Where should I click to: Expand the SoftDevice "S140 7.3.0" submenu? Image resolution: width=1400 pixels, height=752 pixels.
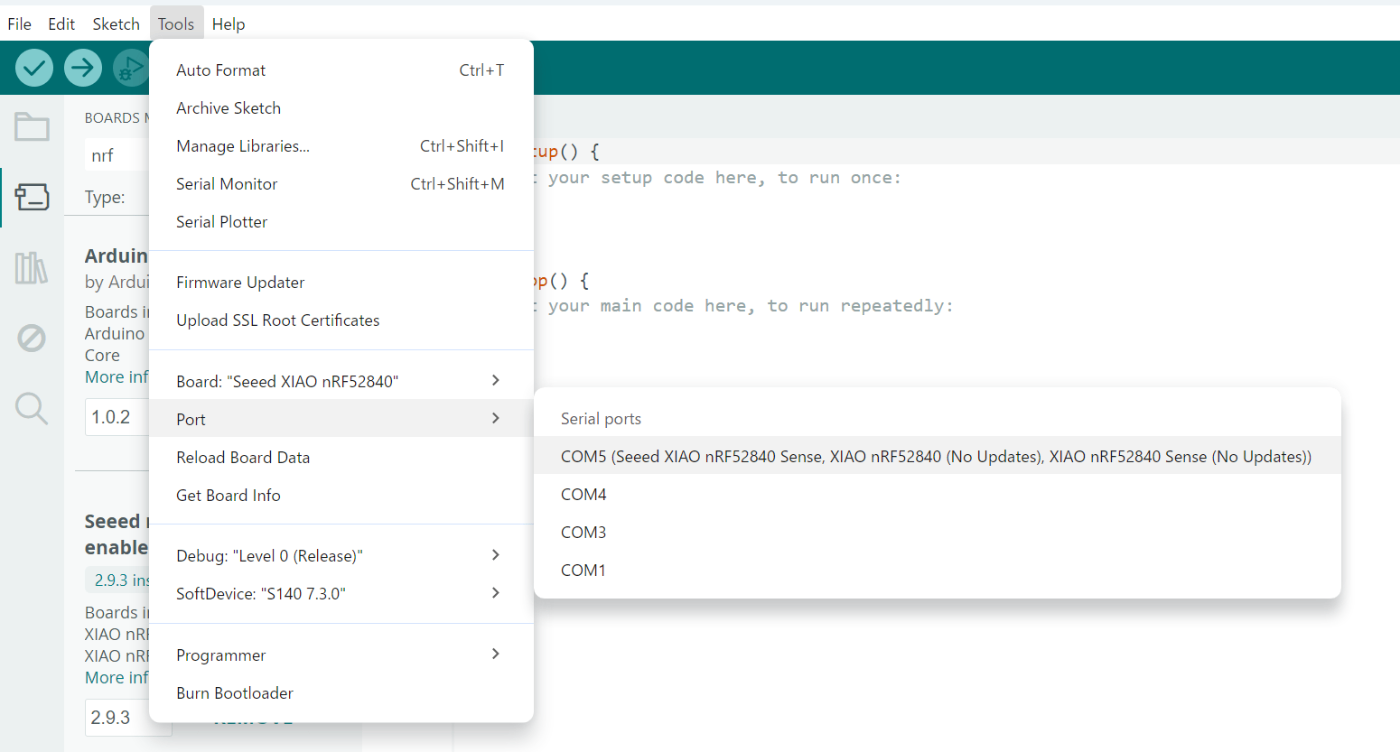pos(341,593)
